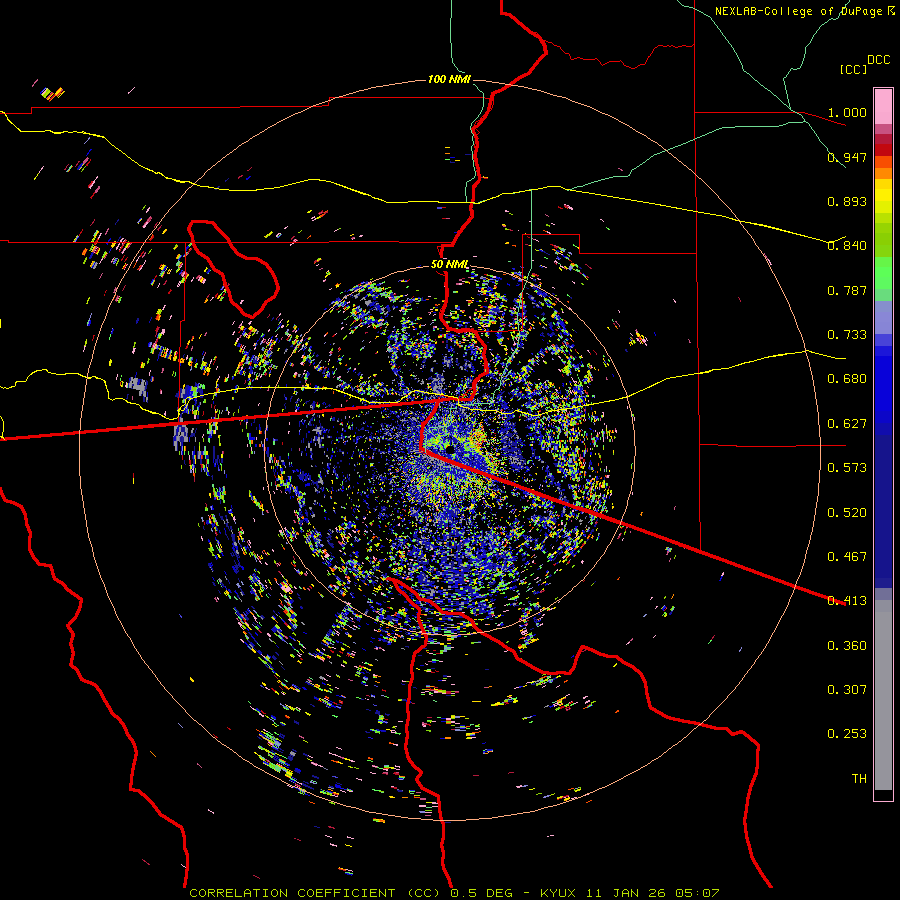Click the 0.627 scale value
The image size is (900, 900).
click(847, 423)
